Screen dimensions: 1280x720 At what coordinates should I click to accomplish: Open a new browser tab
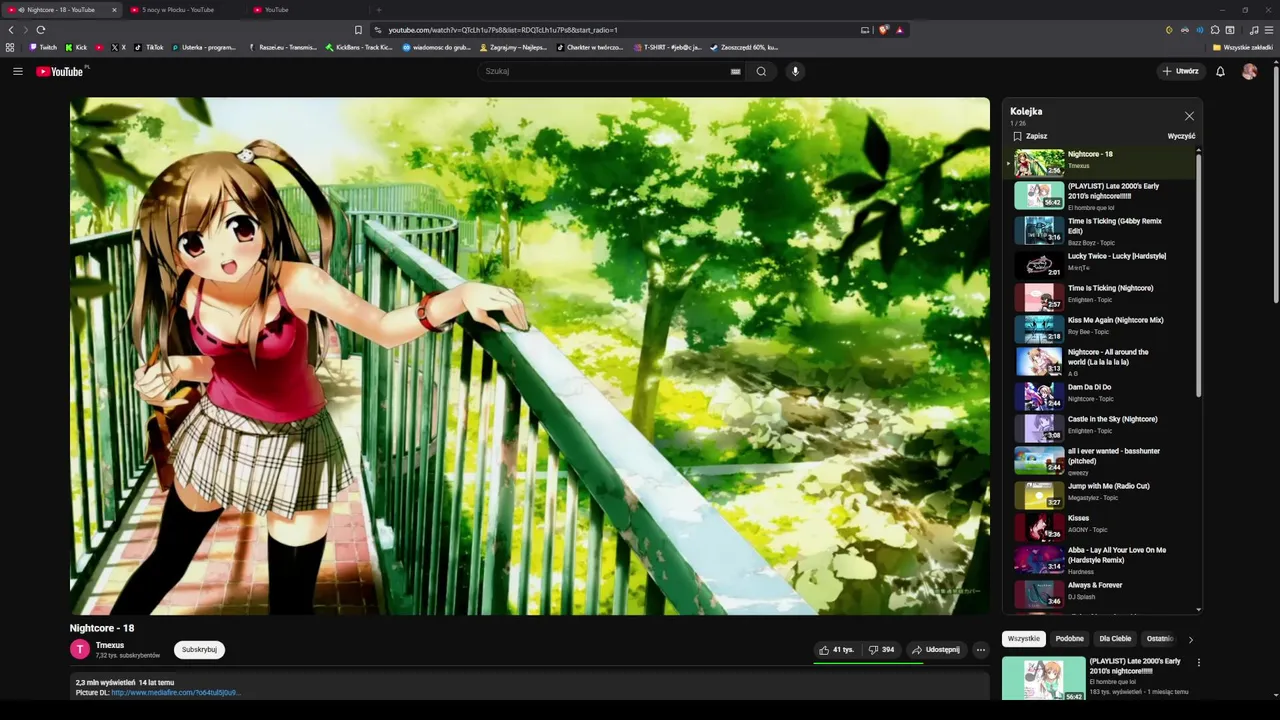coord(378,10)
